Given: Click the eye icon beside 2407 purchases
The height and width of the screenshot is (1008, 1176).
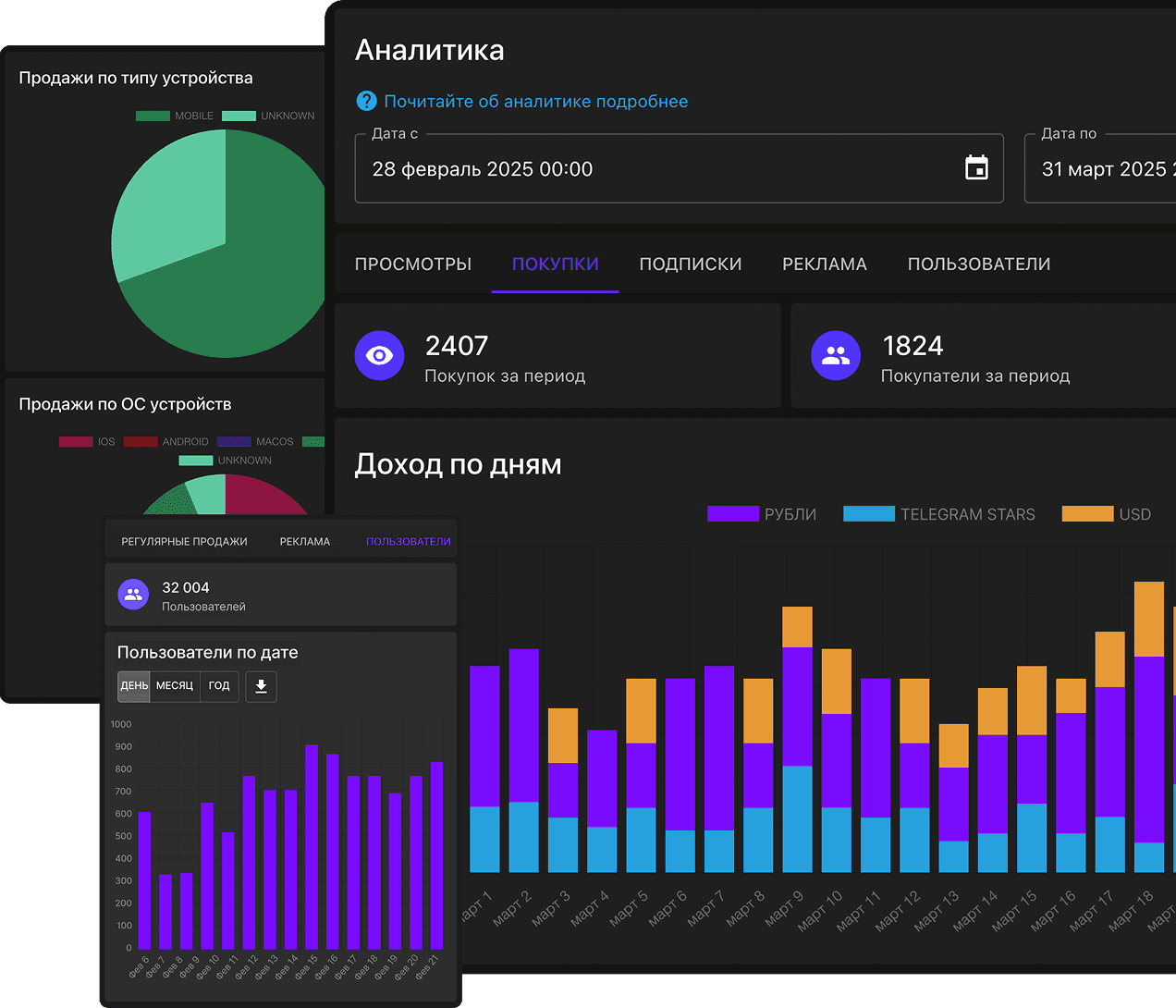Looking at the screenshot, I should tap(379, 355).
